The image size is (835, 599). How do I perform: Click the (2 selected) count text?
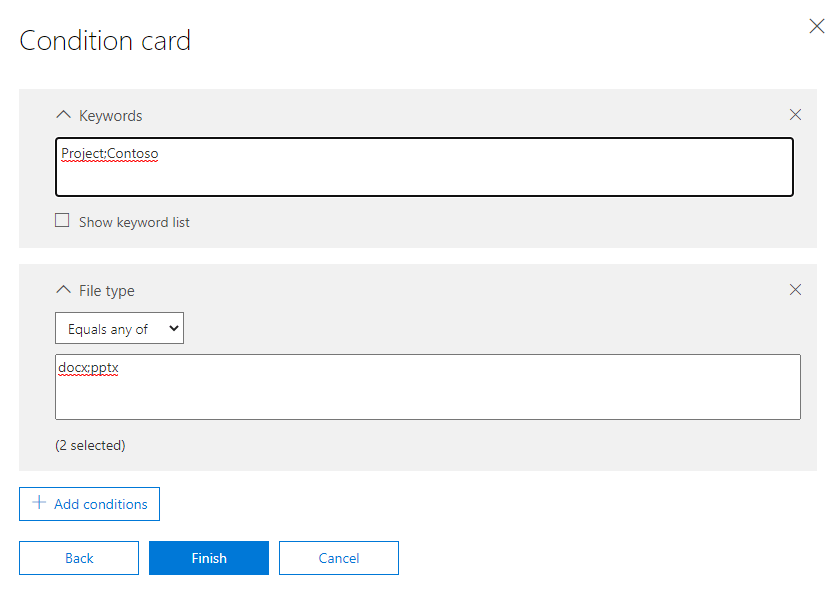[x=90, y=445]
